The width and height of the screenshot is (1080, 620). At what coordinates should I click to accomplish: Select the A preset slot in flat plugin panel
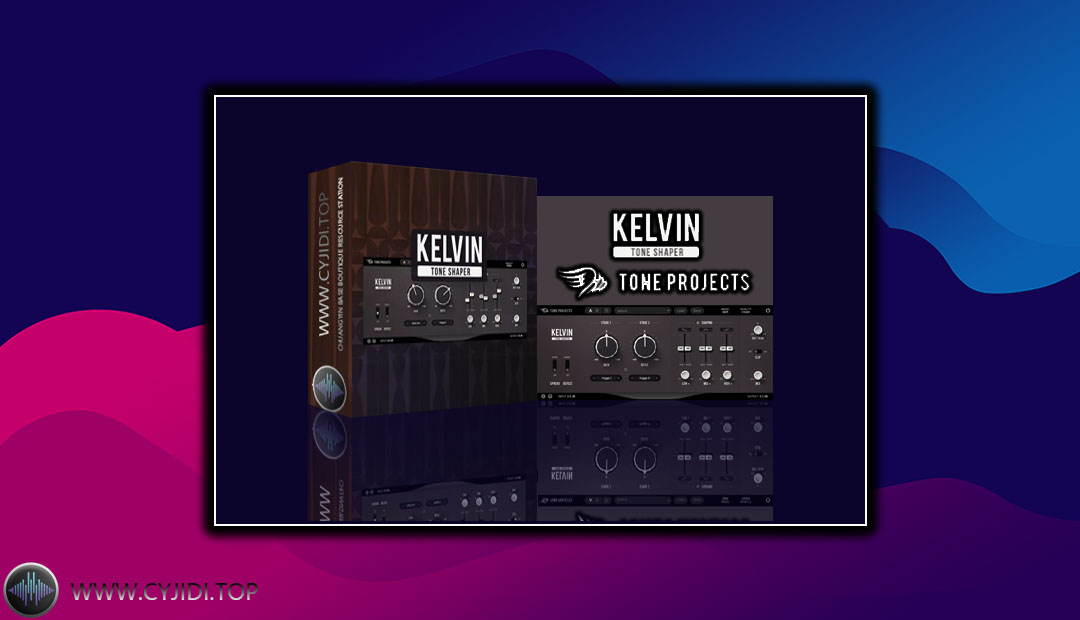[x=590, y=311]
